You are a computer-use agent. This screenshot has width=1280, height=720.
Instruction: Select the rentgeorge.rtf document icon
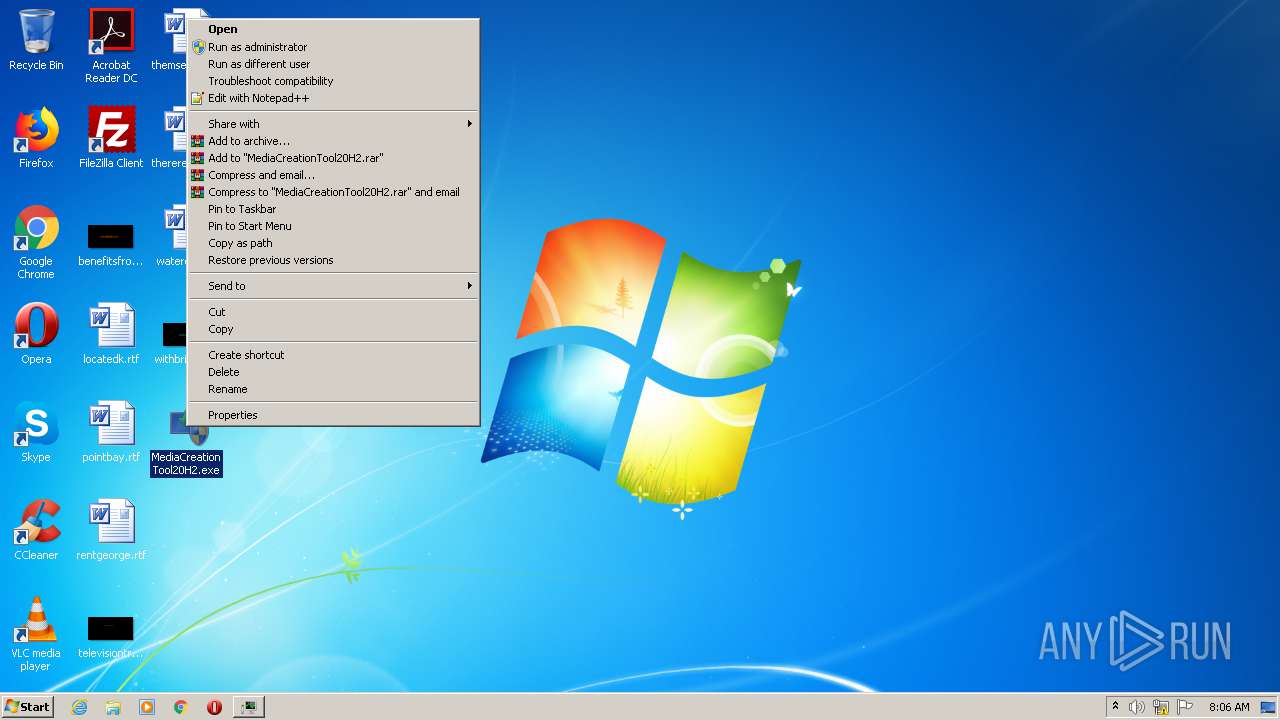(x=111, y=530)
